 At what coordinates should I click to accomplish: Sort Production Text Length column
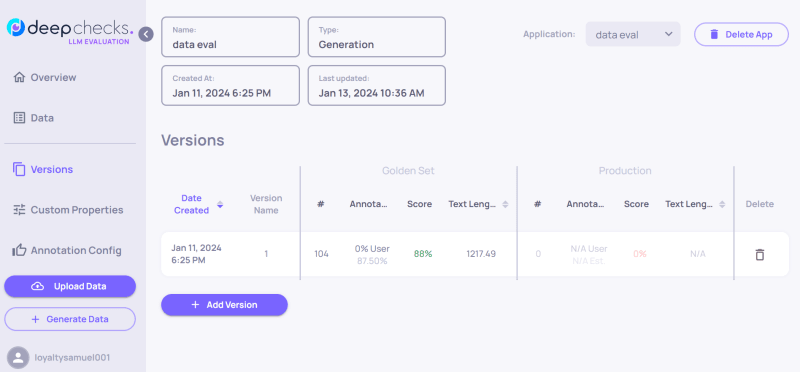pos(722,204)
